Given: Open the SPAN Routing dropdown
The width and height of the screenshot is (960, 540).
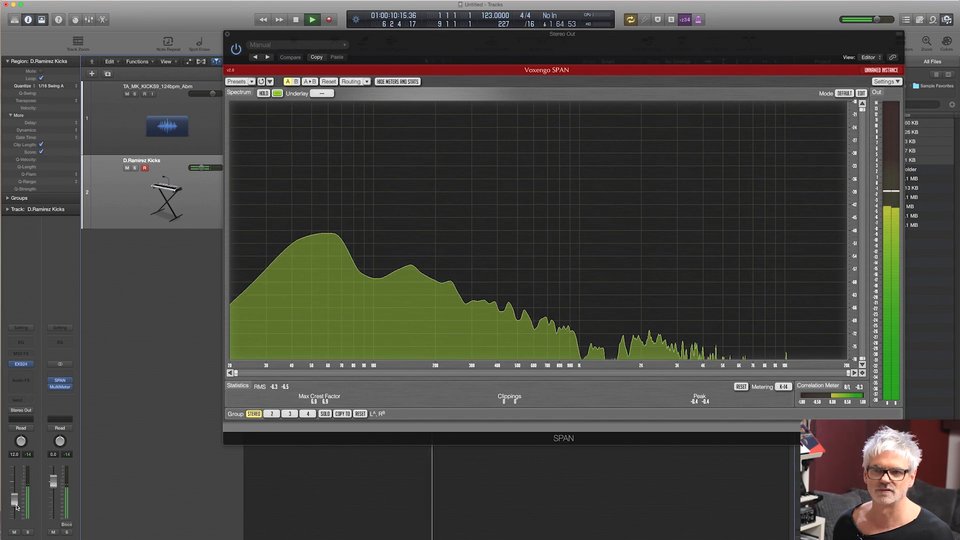Looking at the screenshot, I should tap(354, 81).
